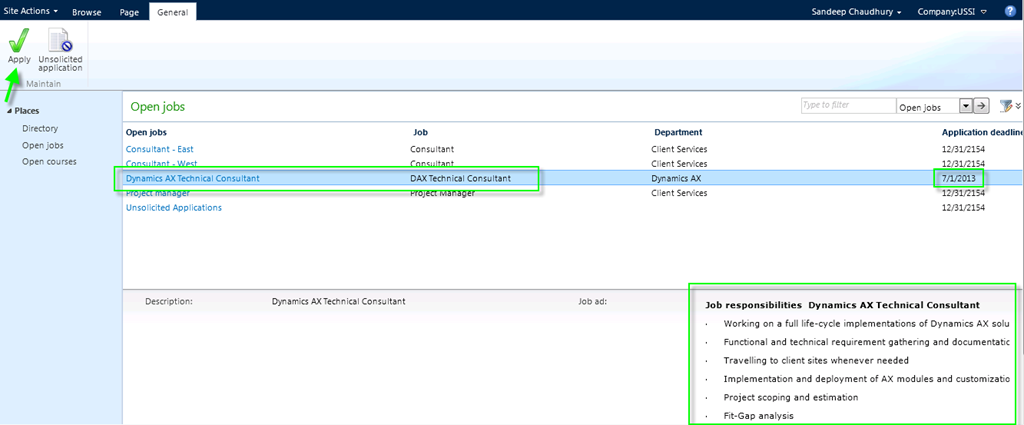Open the Help question mark icon
Screen dimensions: 1024x425
click(1010, 11)
